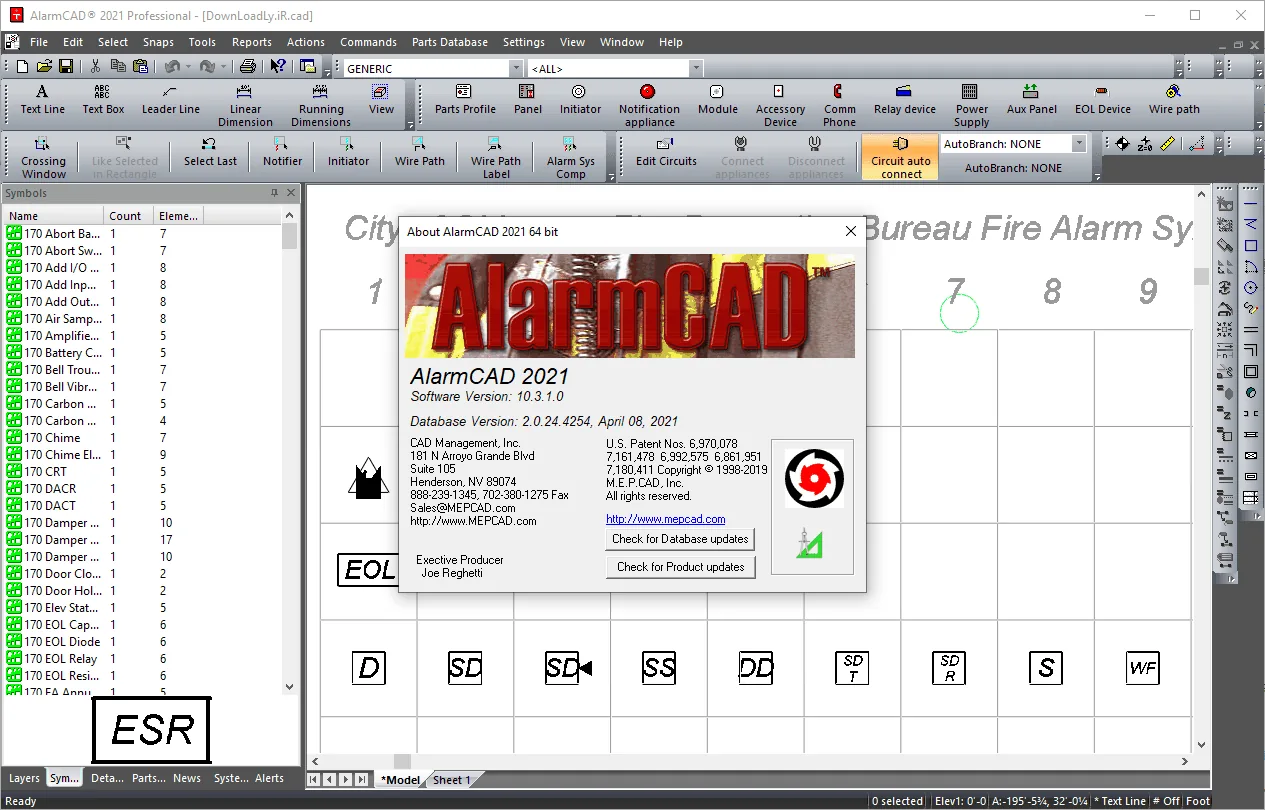Open the File menu
Viewport: 1265px width, 810px height.
[39, 42]
